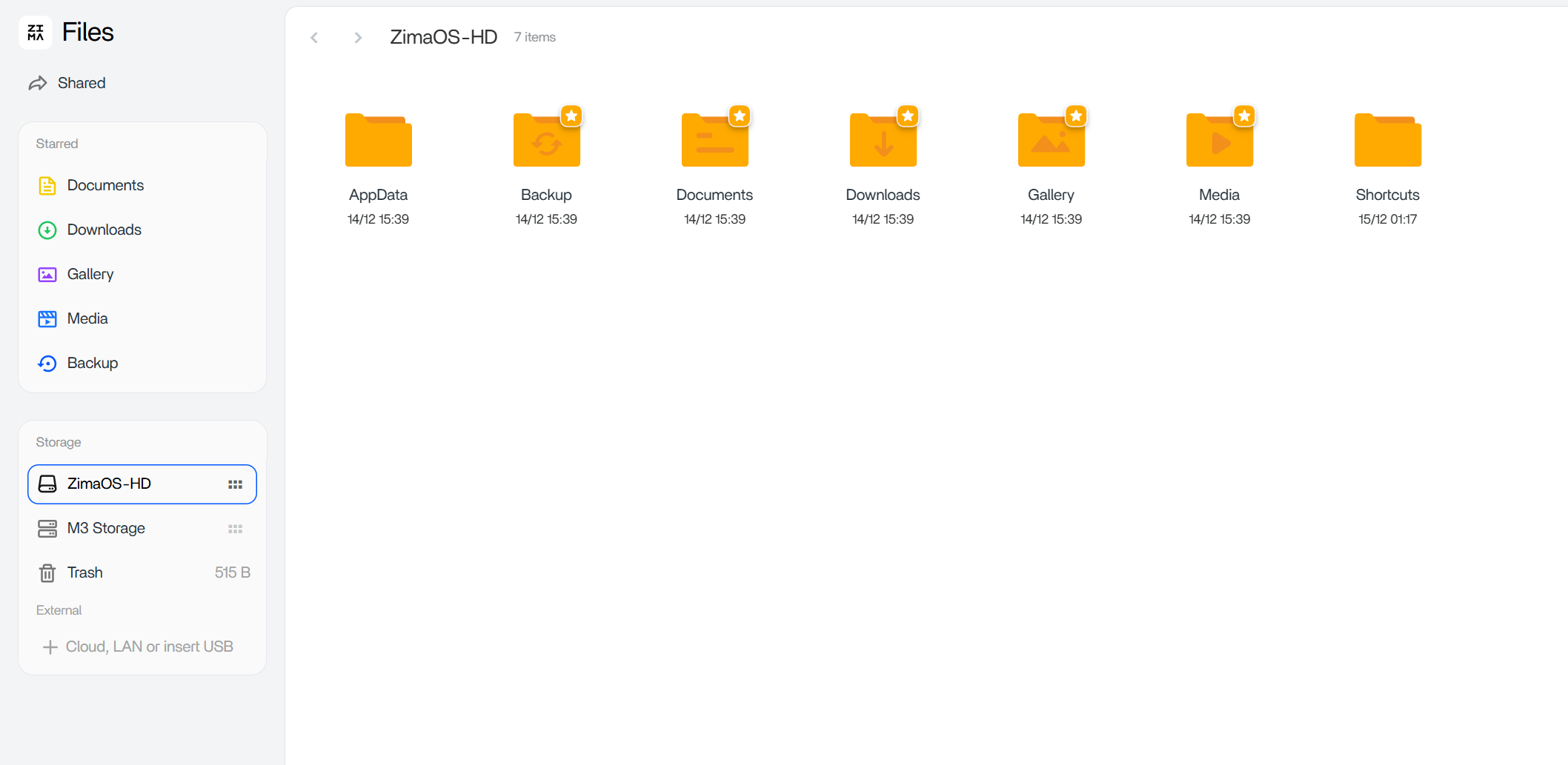Expand M3 Storage grid options icon
This screenshot has height=765, width=1568.
pos(235,529)
